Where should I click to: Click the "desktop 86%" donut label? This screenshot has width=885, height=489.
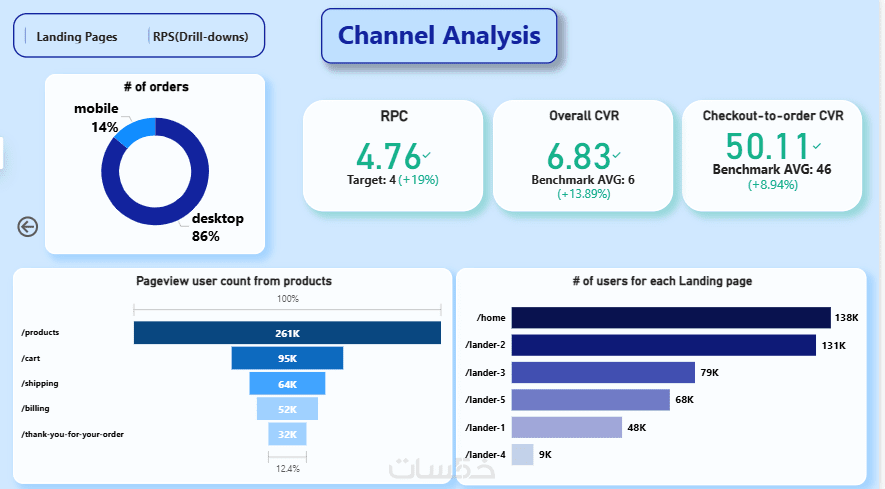pos(217,227)
